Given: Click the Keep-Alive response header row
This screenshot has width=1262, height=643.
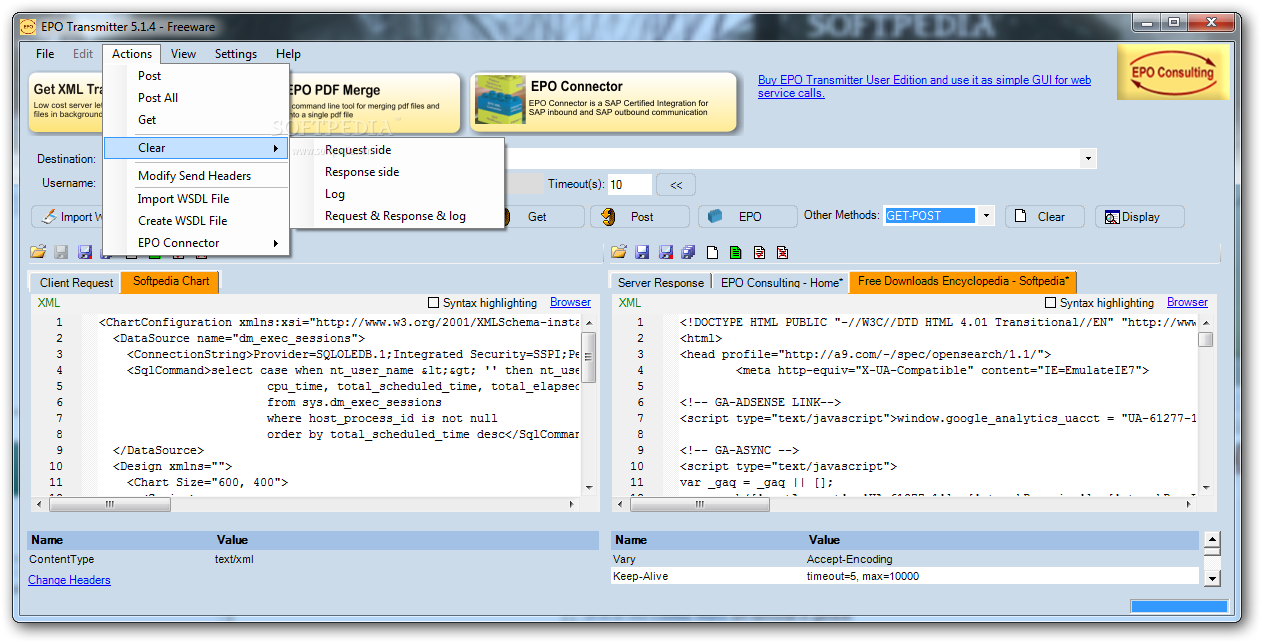Looking at the screenshot, I should [905, 576].
